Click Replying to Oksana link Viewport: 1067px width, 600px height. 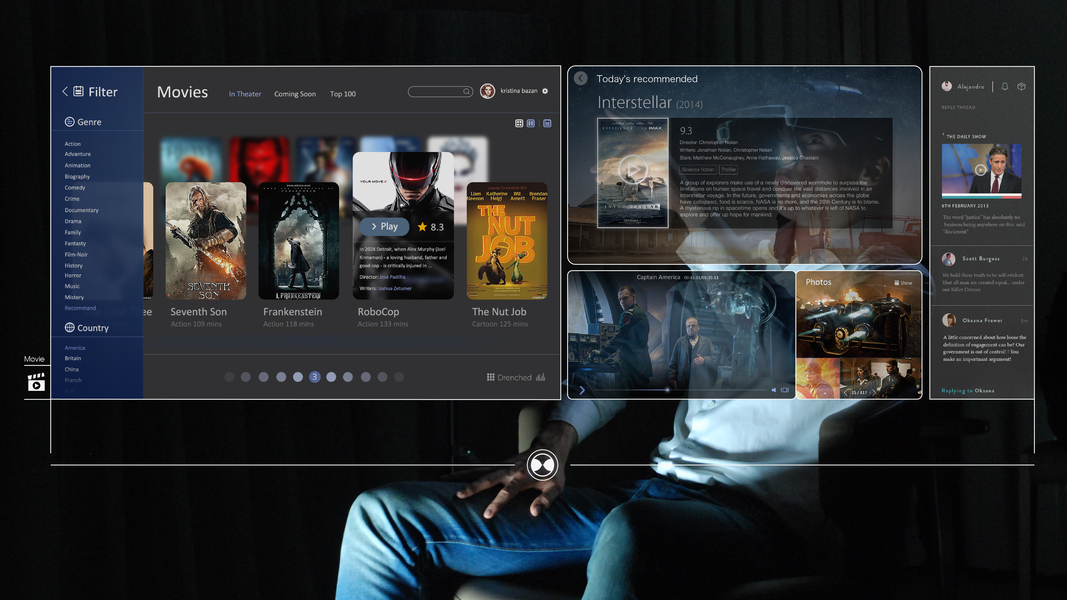click(968, 390)
